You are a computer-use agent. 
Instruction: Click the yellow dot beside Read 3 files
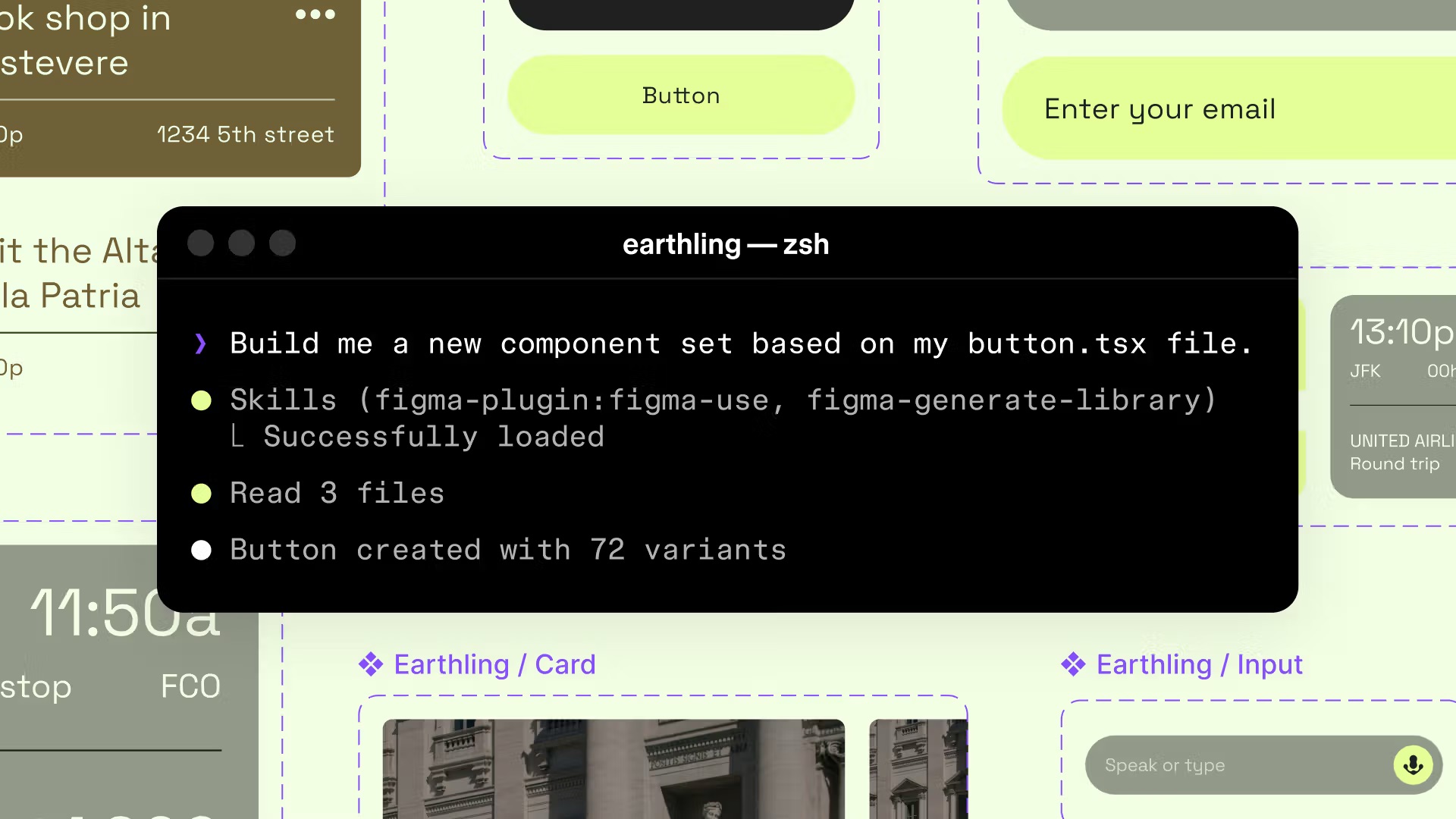[x=201, y=493]
